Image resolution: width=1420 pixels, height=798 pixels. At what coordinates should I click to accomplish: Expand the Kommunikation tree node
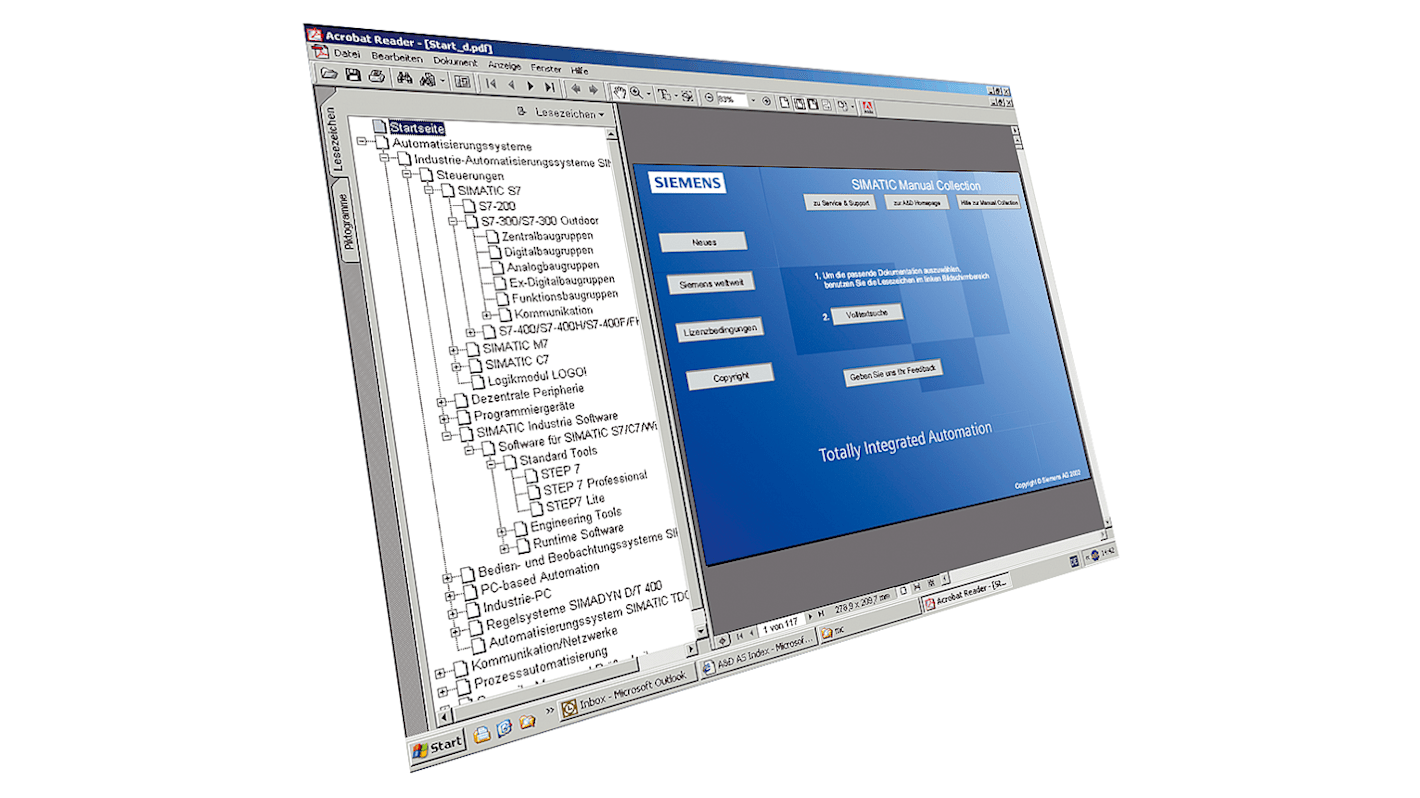(x=486, y=314)
